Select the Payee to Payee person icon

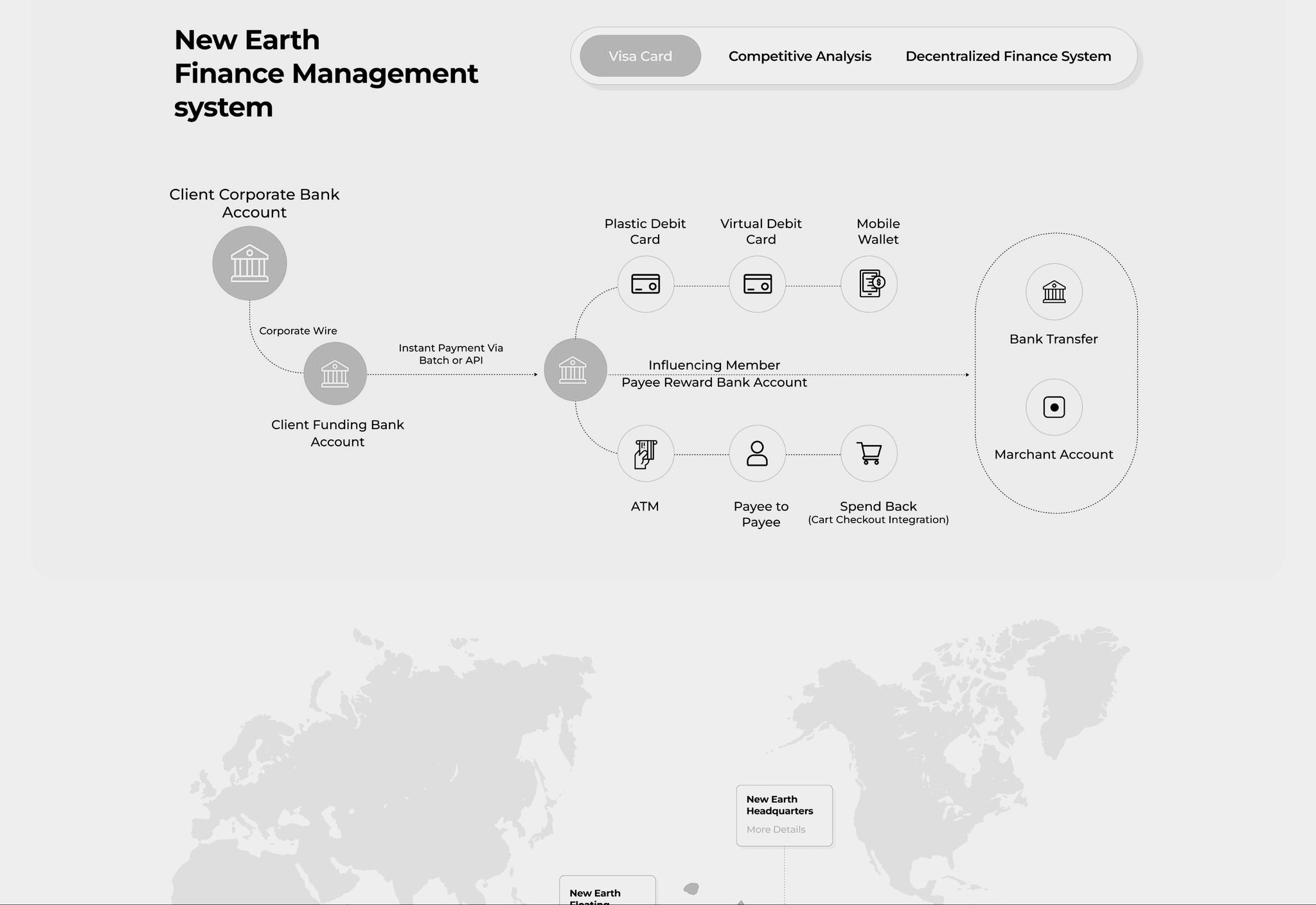pyautogui.click(x=757, y=454)
